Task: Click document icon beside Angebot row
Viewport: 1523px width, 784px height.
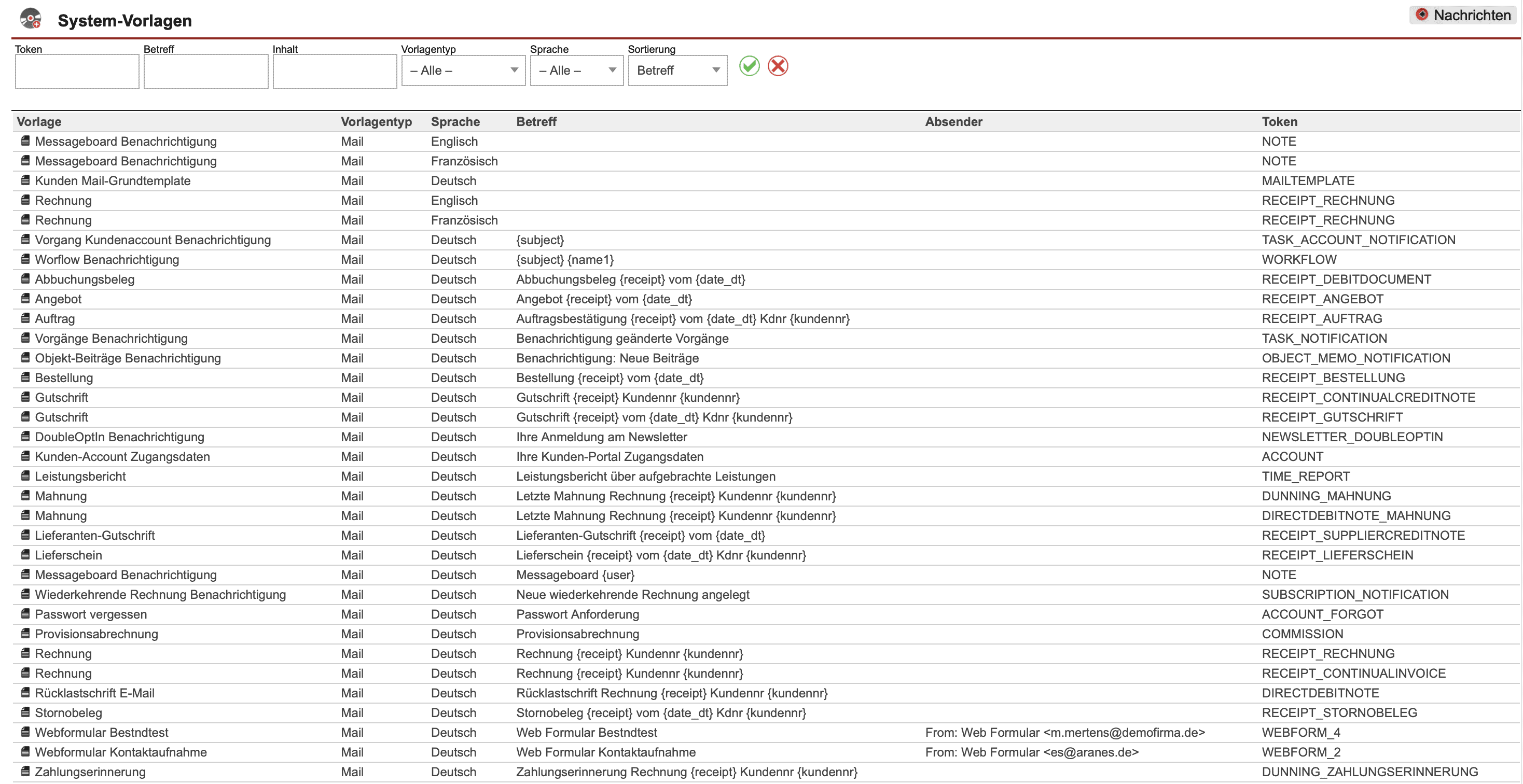Action: point(25,298)
